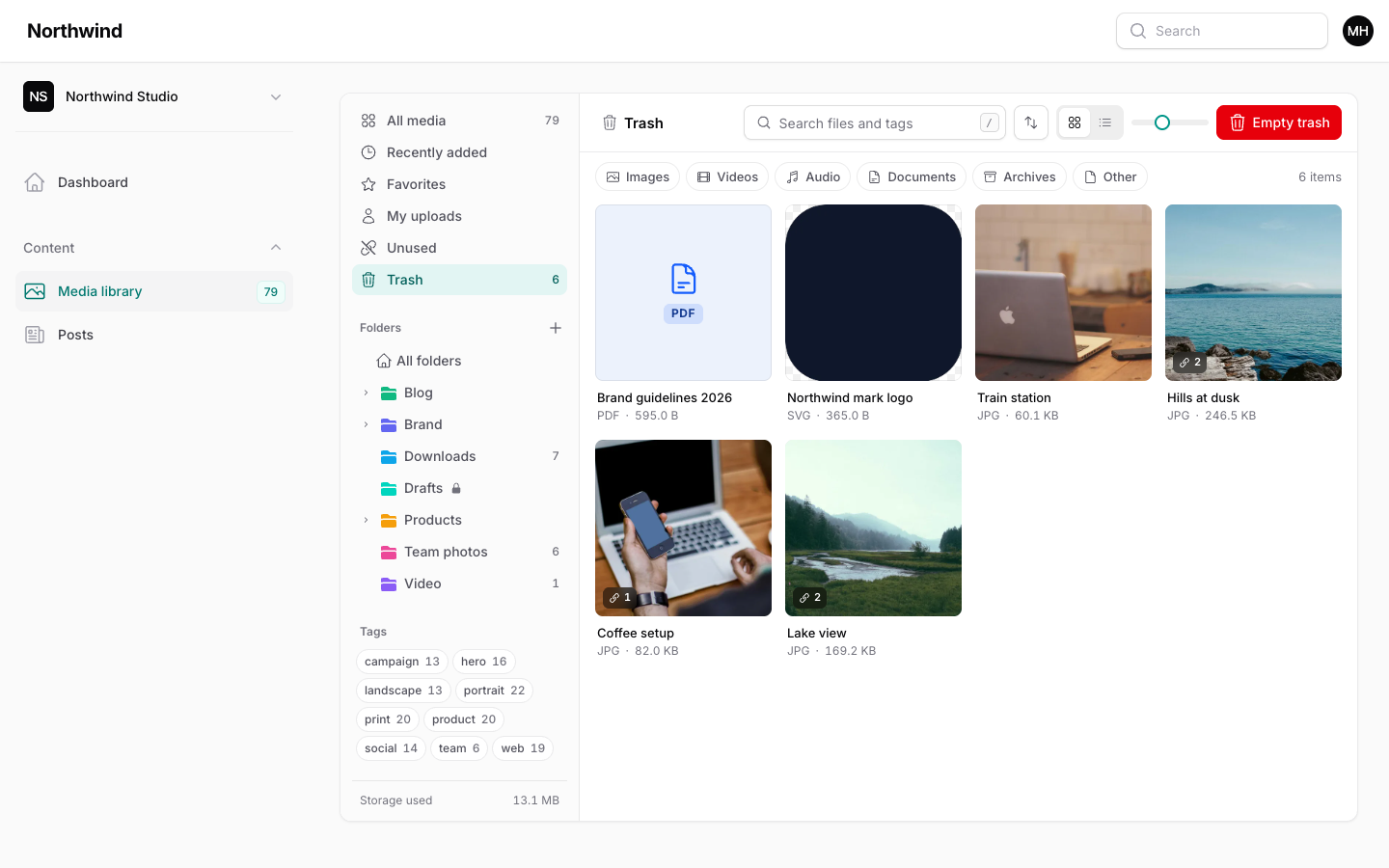
Task: Select the Team photos folder
Action: [x=459, y=552]
